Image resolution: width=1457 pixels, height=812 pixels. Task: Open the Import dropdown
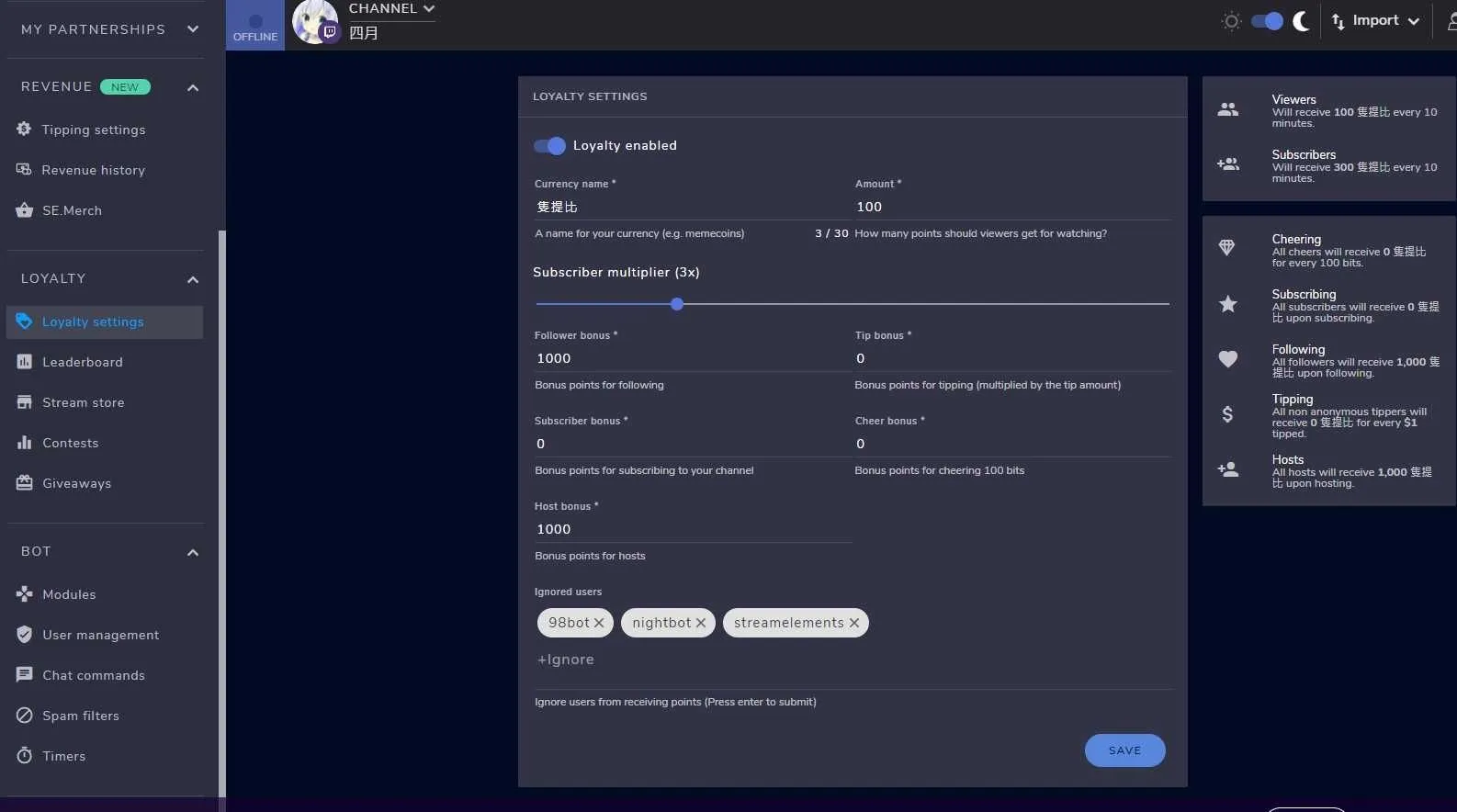(1375, 21)
